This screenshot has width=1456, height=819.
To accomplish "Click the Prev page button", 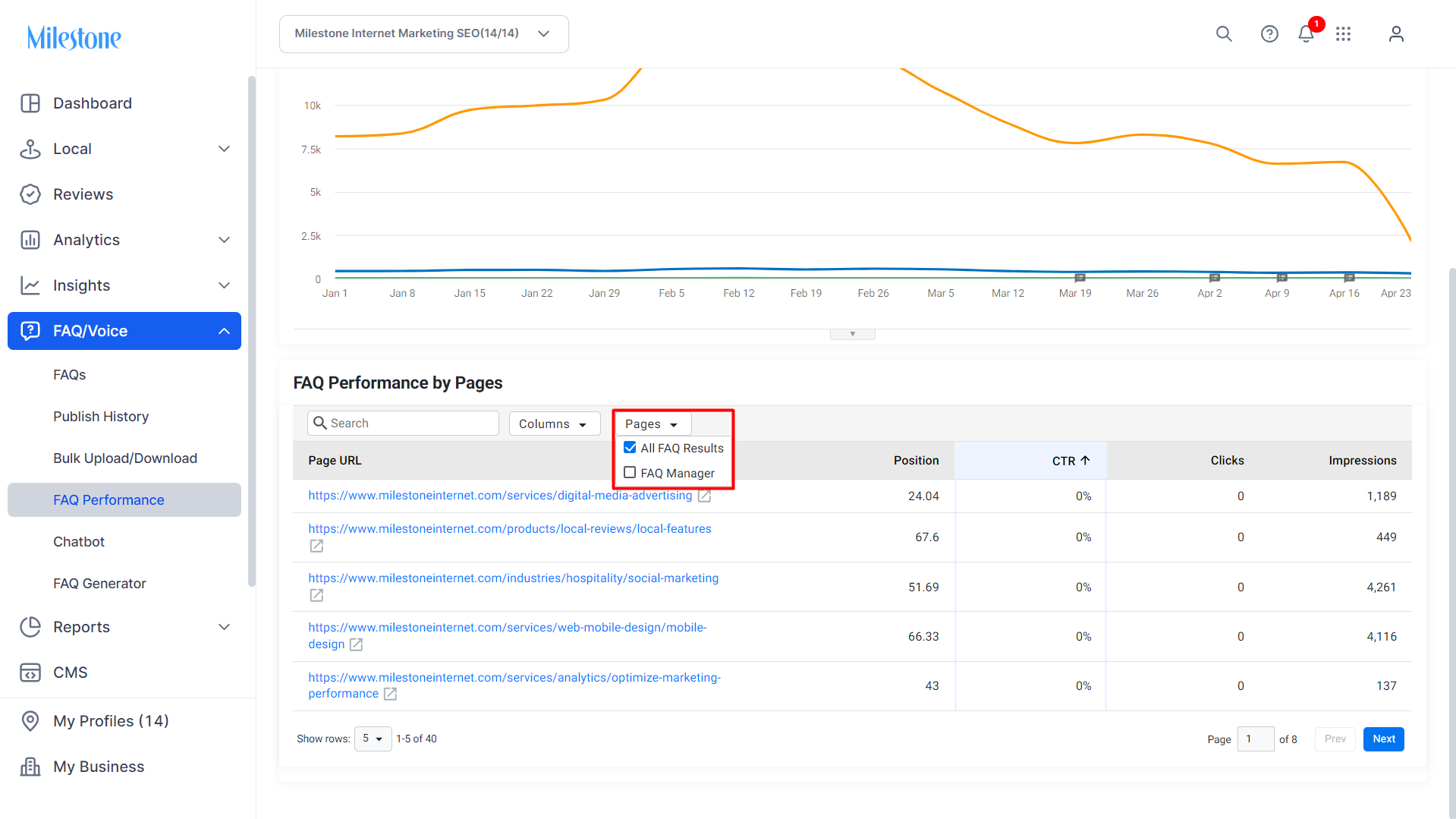I will (x=1335, y=739).
